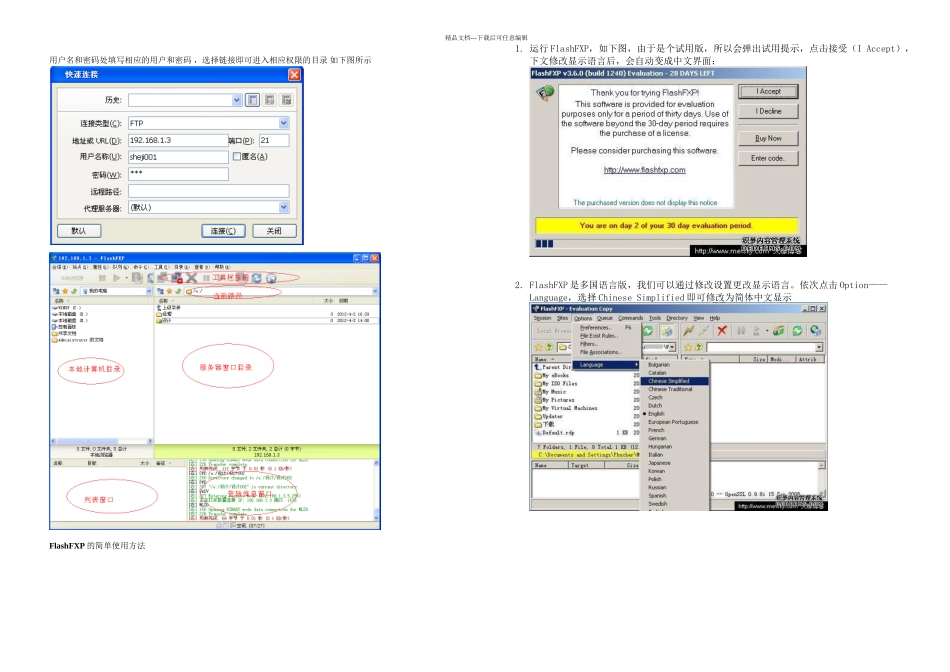Open the connection type FTP dropdown

(283, 123)
